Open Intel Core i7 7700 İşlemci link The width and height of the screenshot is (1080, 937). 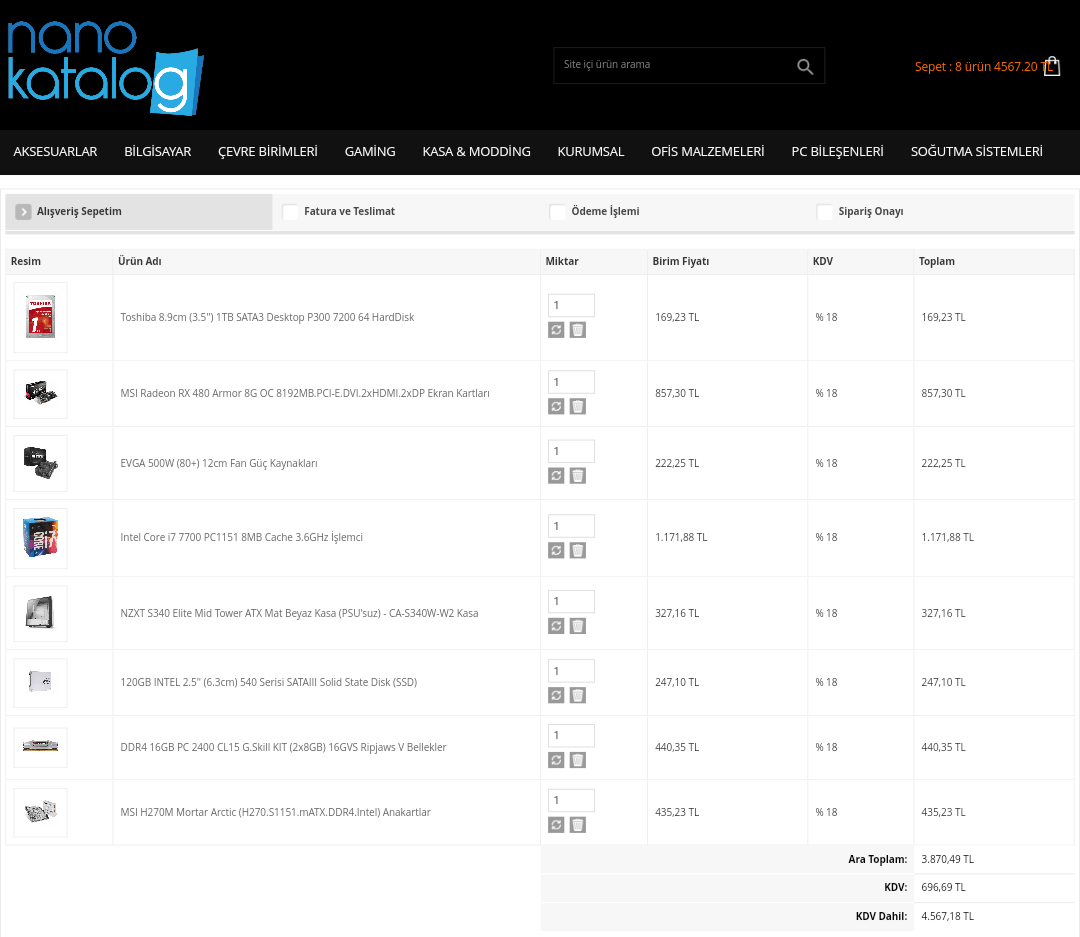(241, 537)
